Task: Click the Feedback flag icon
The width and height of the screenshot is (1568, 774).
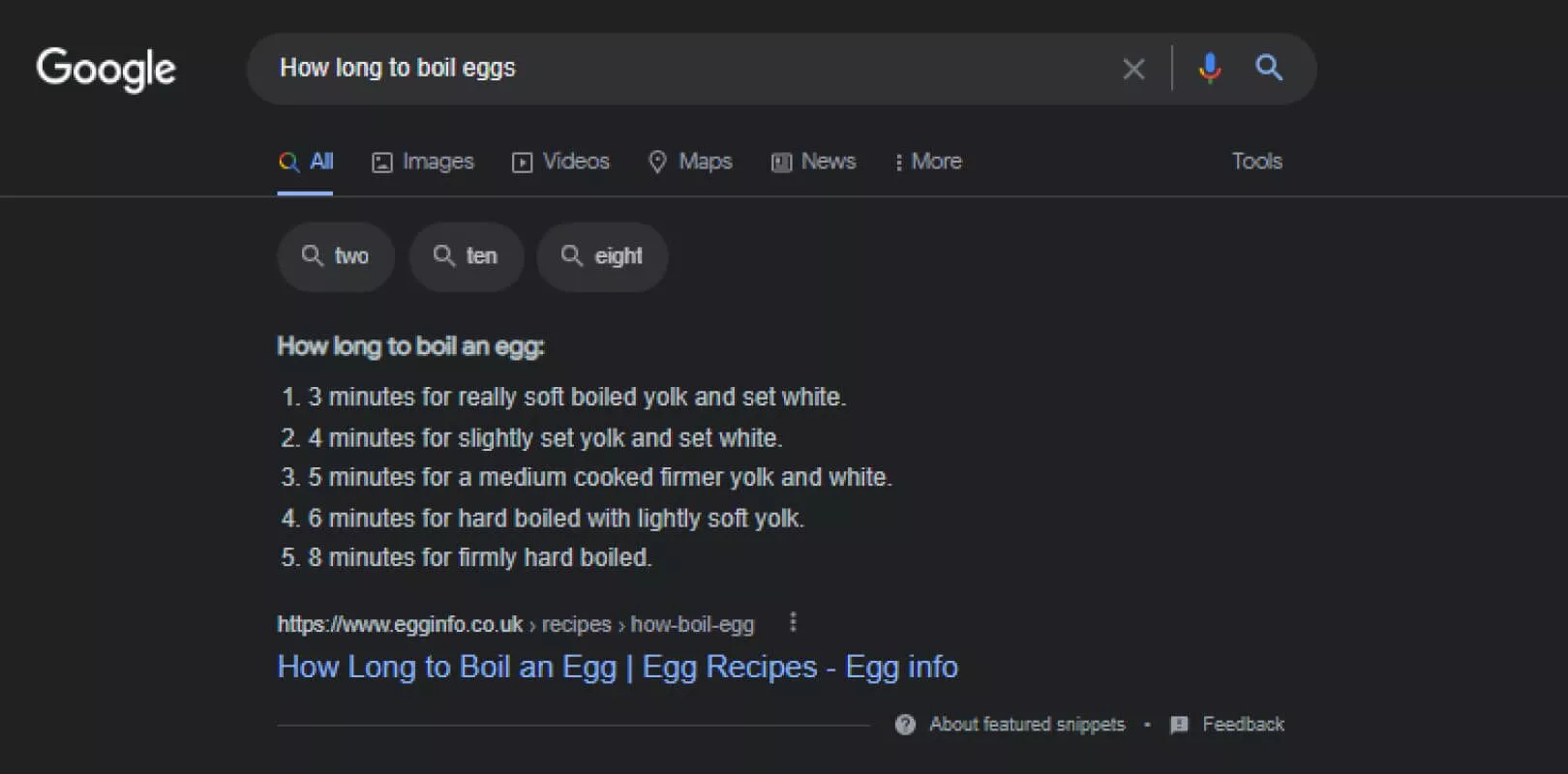Action: click(1179, 725)
